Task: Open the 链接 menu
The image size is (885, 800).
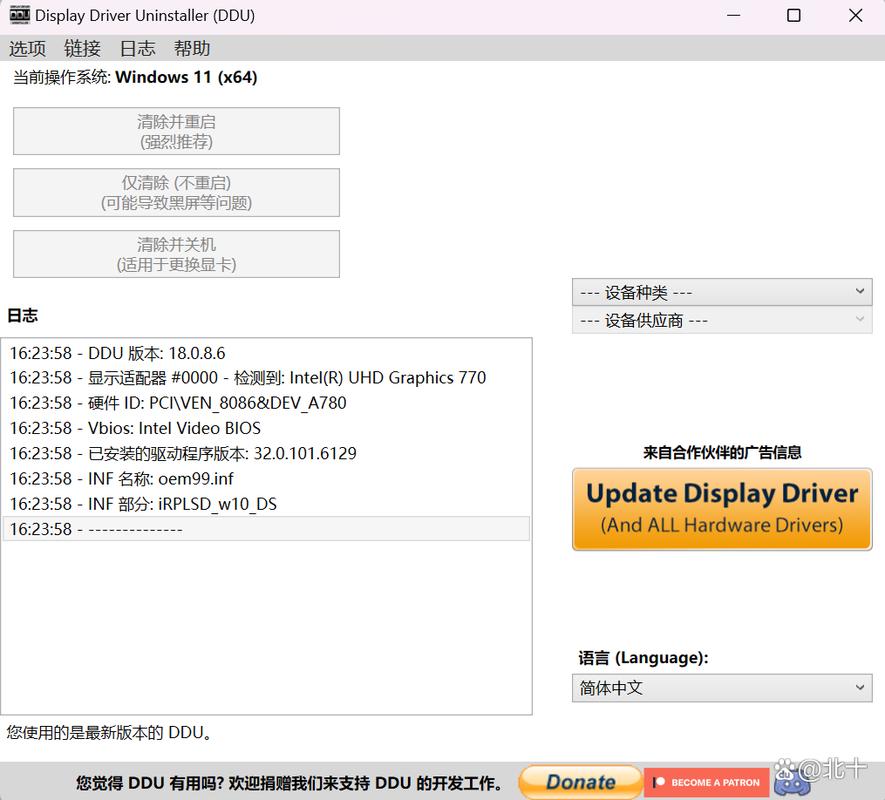Action: 82,48
